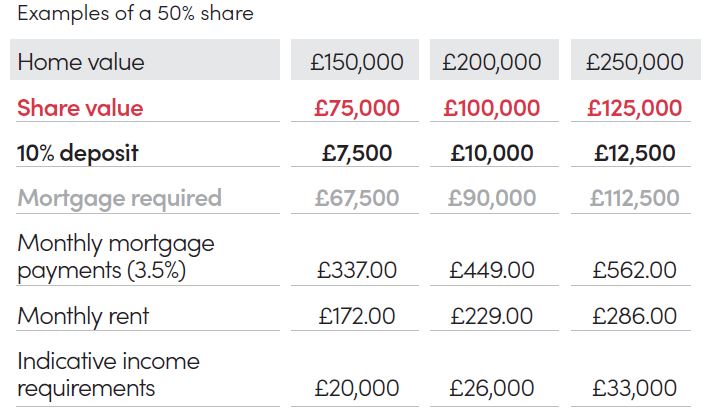Image resolution: width=713 pixels, height=415 pixels.
Task: Click the 'Indicative income requirements' label
Action: [108, 374]
